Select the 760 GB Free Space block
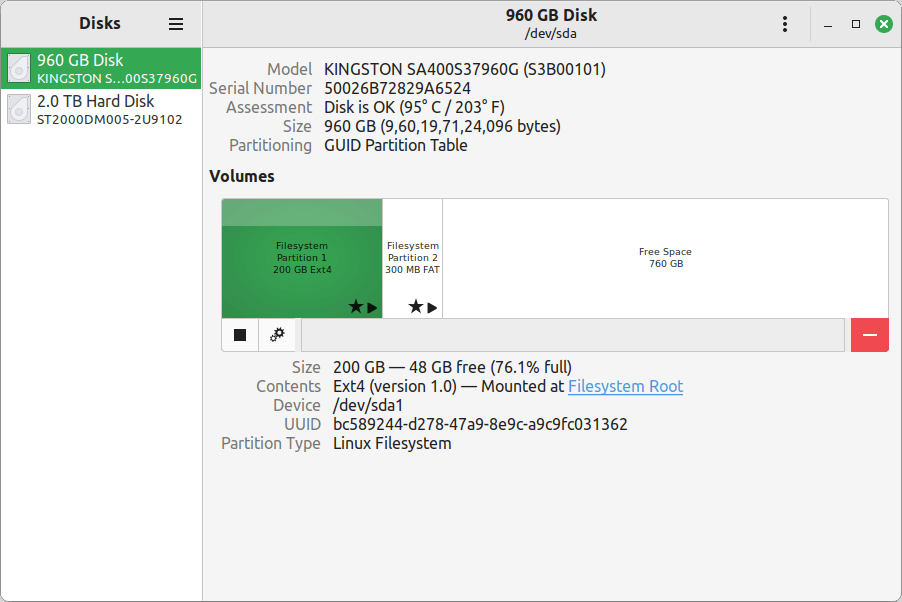This screenshot has height=602, width=902. point(665,257)
